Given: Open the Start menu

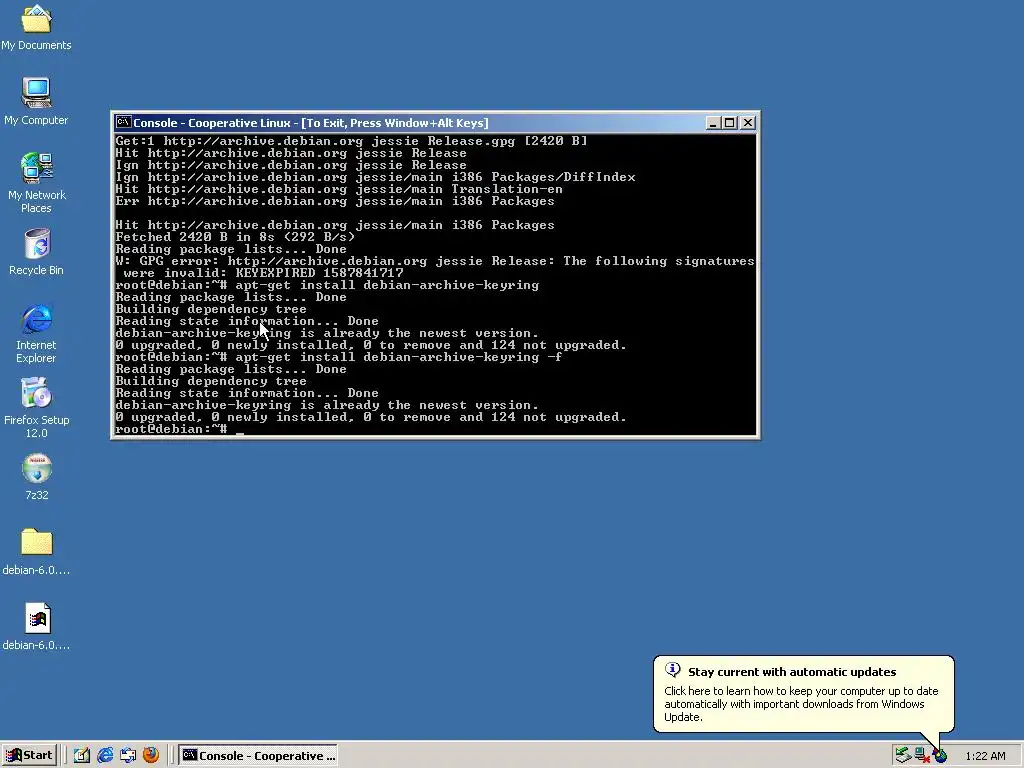Looking at the screenshot, I should tap(30, 756).
